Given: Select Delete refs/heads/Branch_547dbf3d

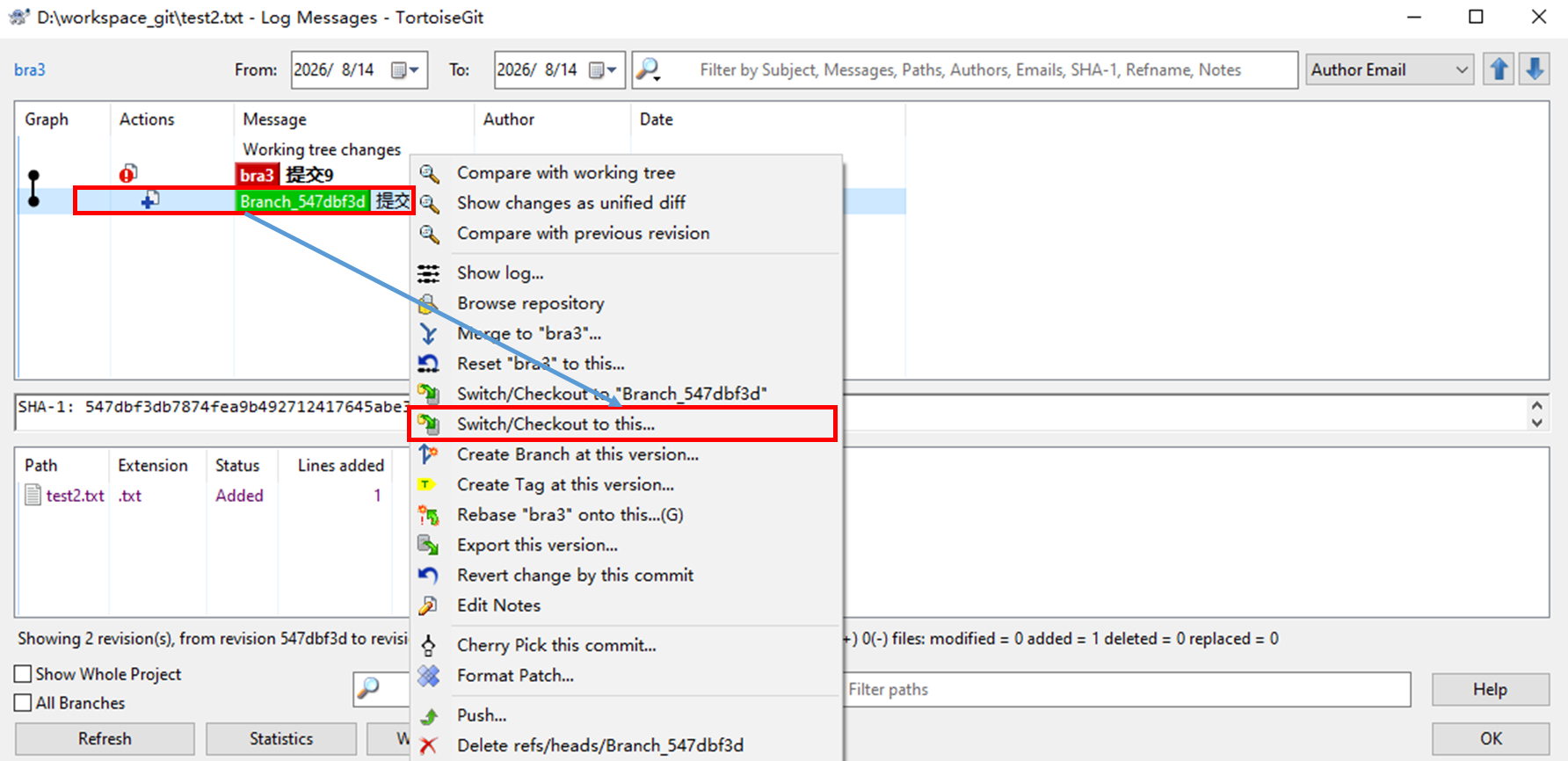Looking at the screenshot, I should tap(626, 746).
